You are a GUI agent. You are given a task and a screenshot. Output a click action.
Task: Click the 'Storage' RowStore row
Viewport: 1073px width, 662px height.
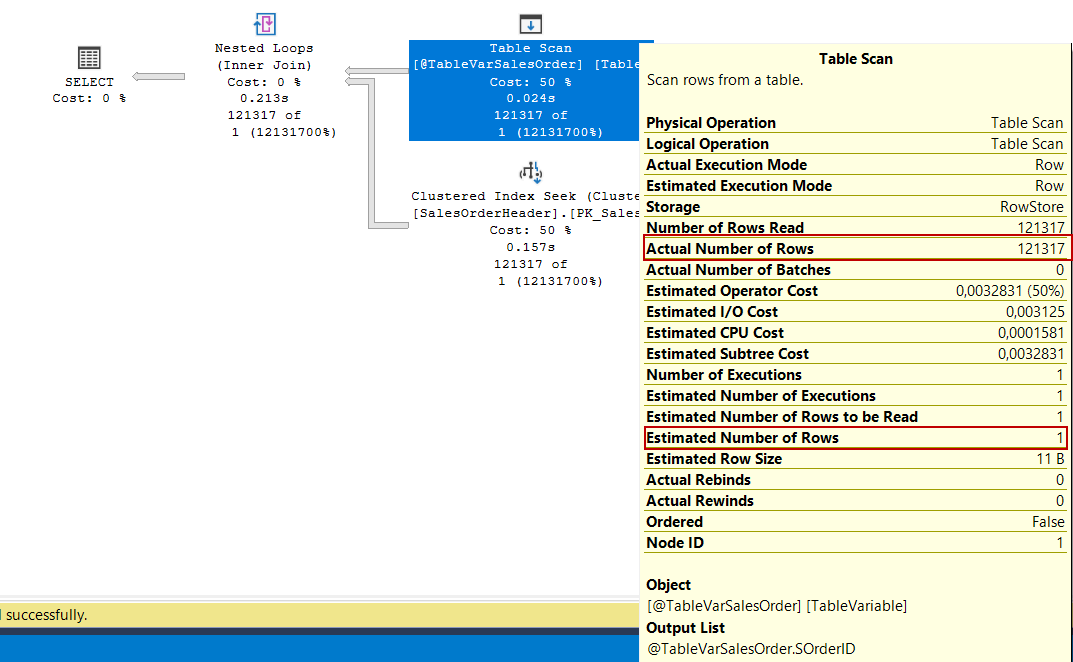point(855,207)
